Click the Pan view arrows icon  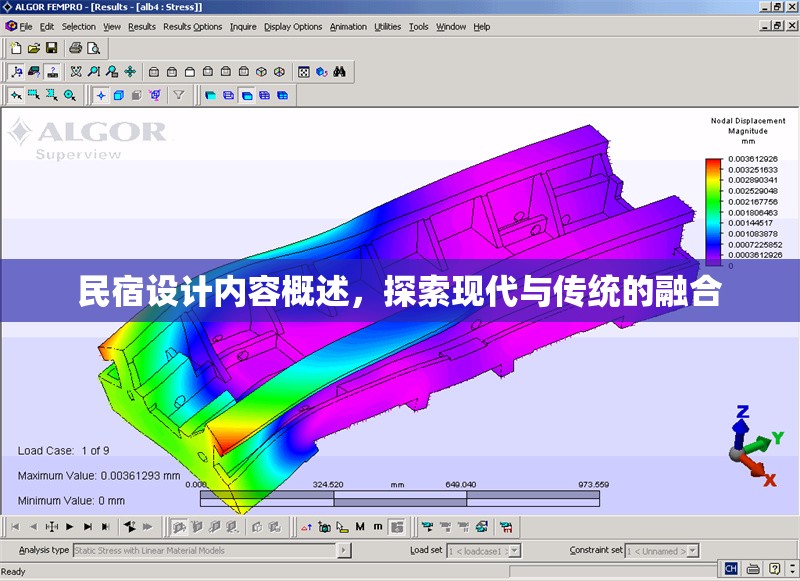[129, 72]
